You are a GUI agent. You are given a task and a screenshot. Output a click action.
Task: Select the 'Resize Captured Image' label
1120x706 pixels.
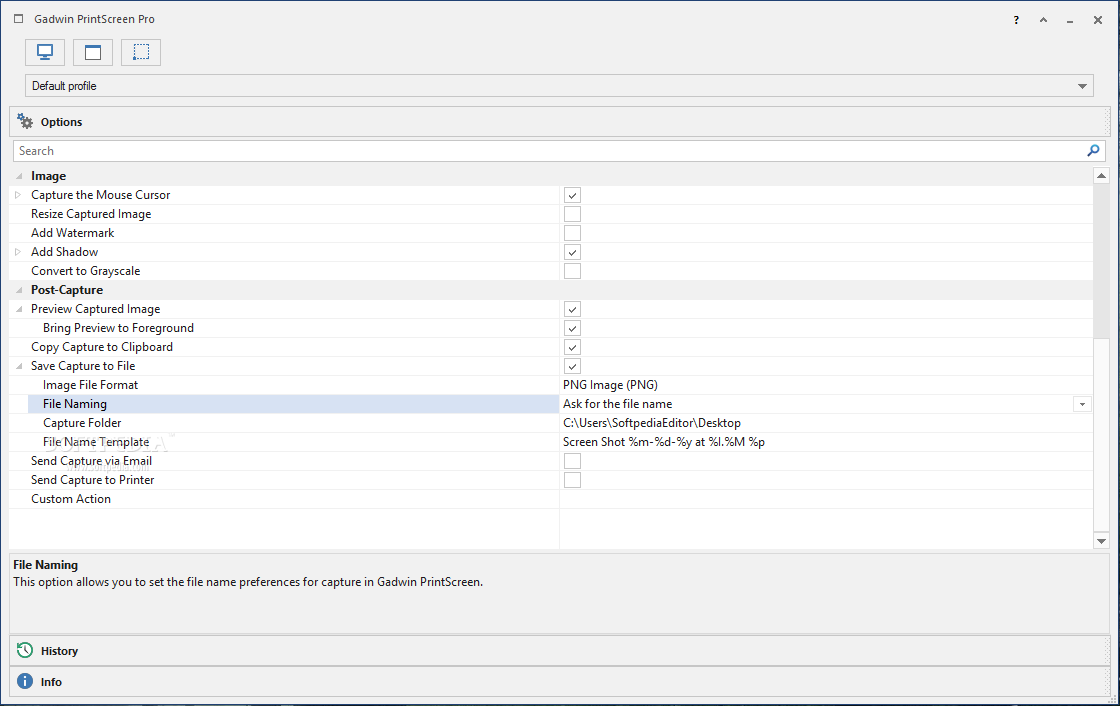point(91,214)
